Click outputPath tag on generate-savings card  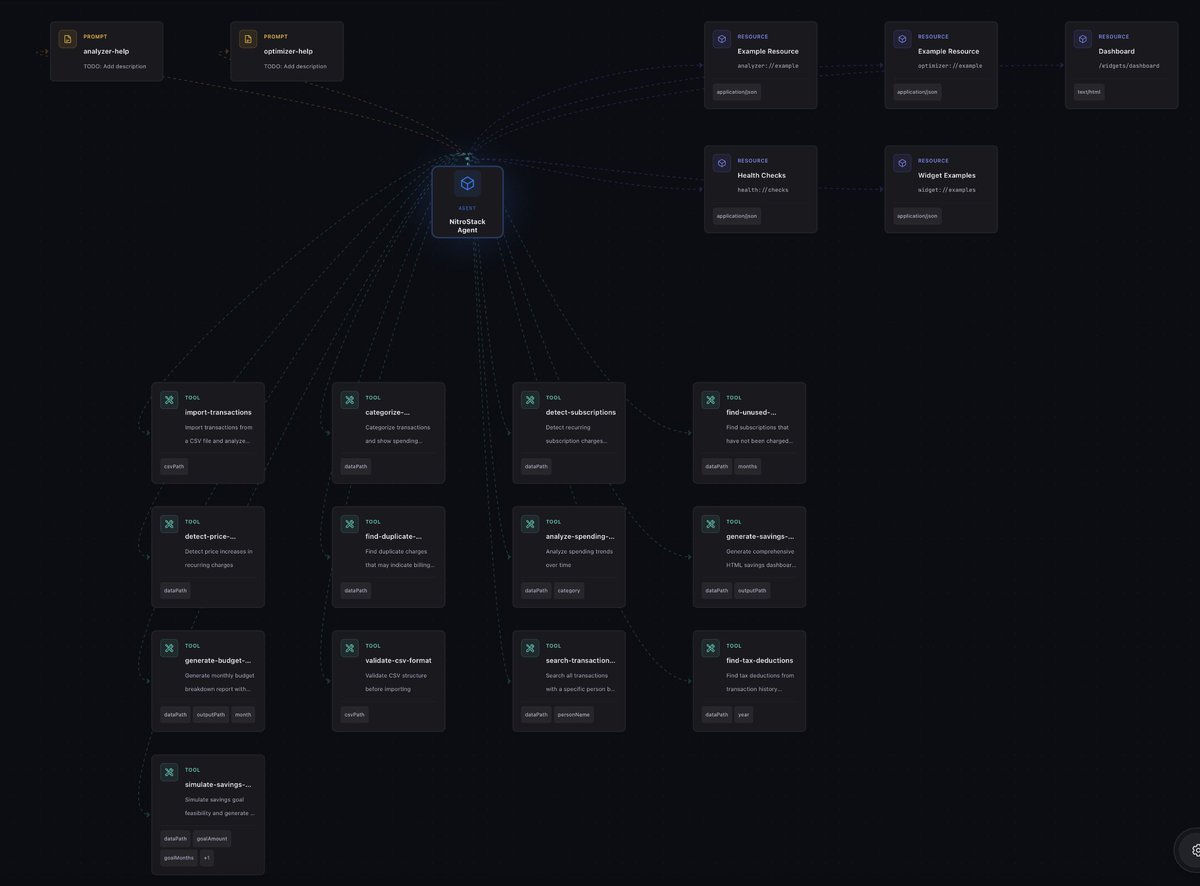coord(751,590)
